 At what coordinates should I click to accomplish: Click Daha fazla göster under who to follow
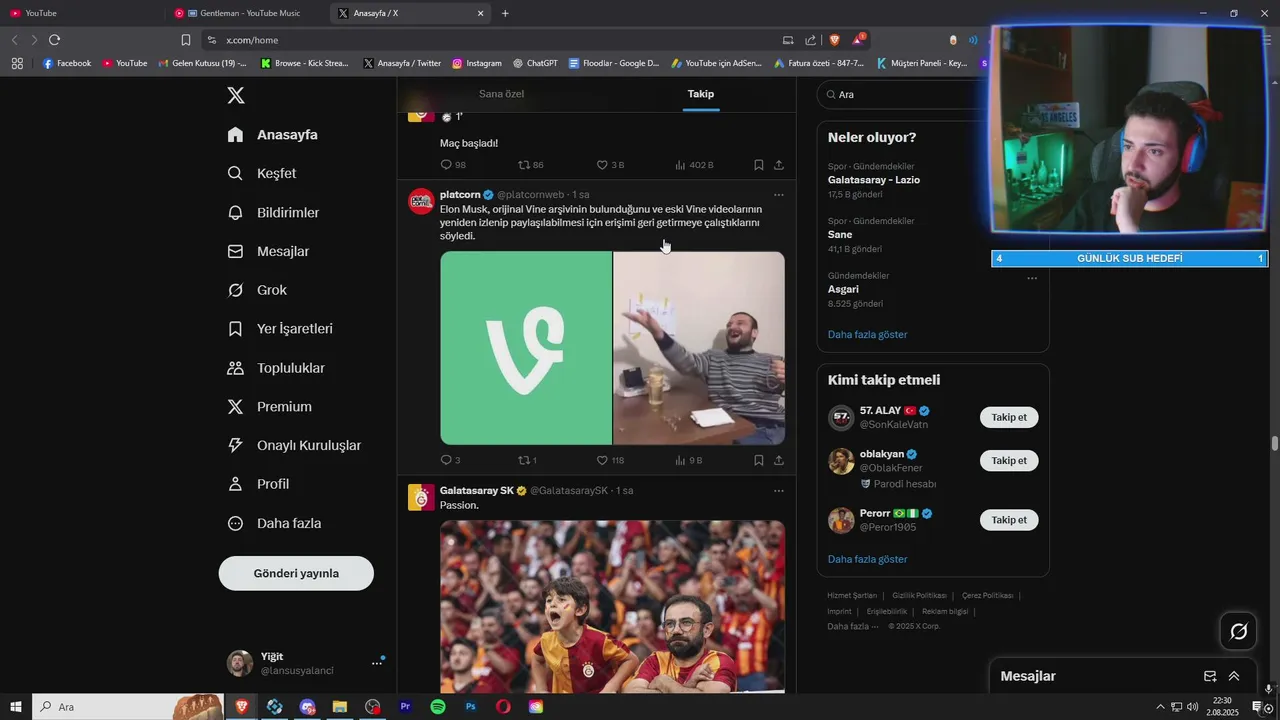point(867,559)
